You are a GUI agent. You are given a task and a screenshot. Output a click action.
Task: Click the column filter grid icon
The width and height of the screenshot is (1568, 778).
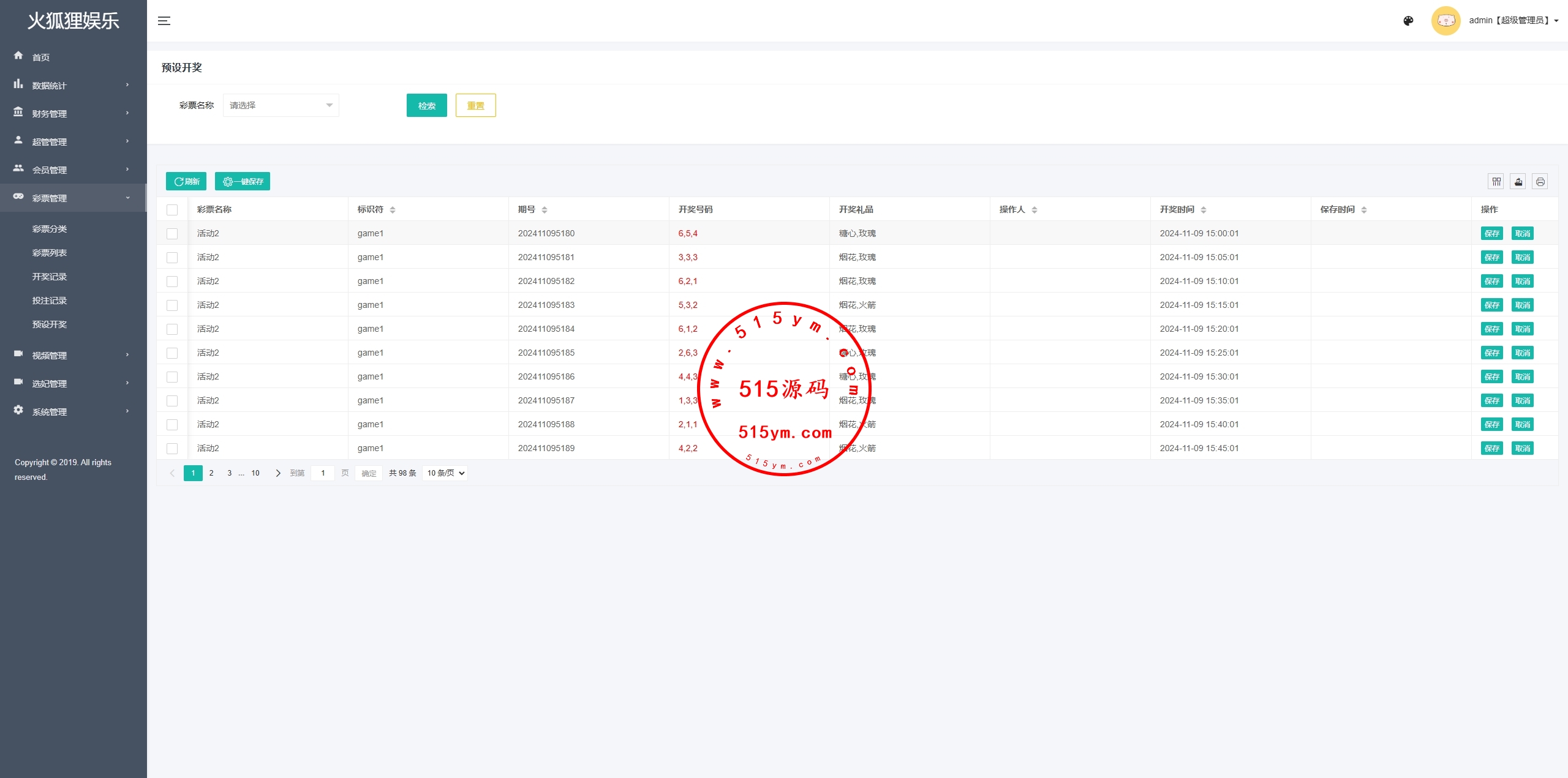(1496, 181)
